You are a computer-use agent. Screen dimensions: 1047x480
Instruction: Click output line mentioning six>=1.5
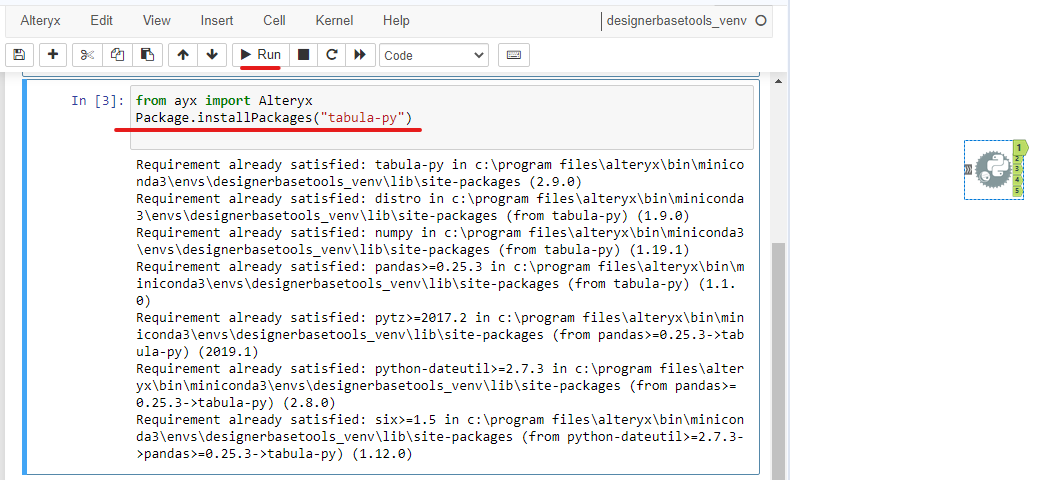439,437
